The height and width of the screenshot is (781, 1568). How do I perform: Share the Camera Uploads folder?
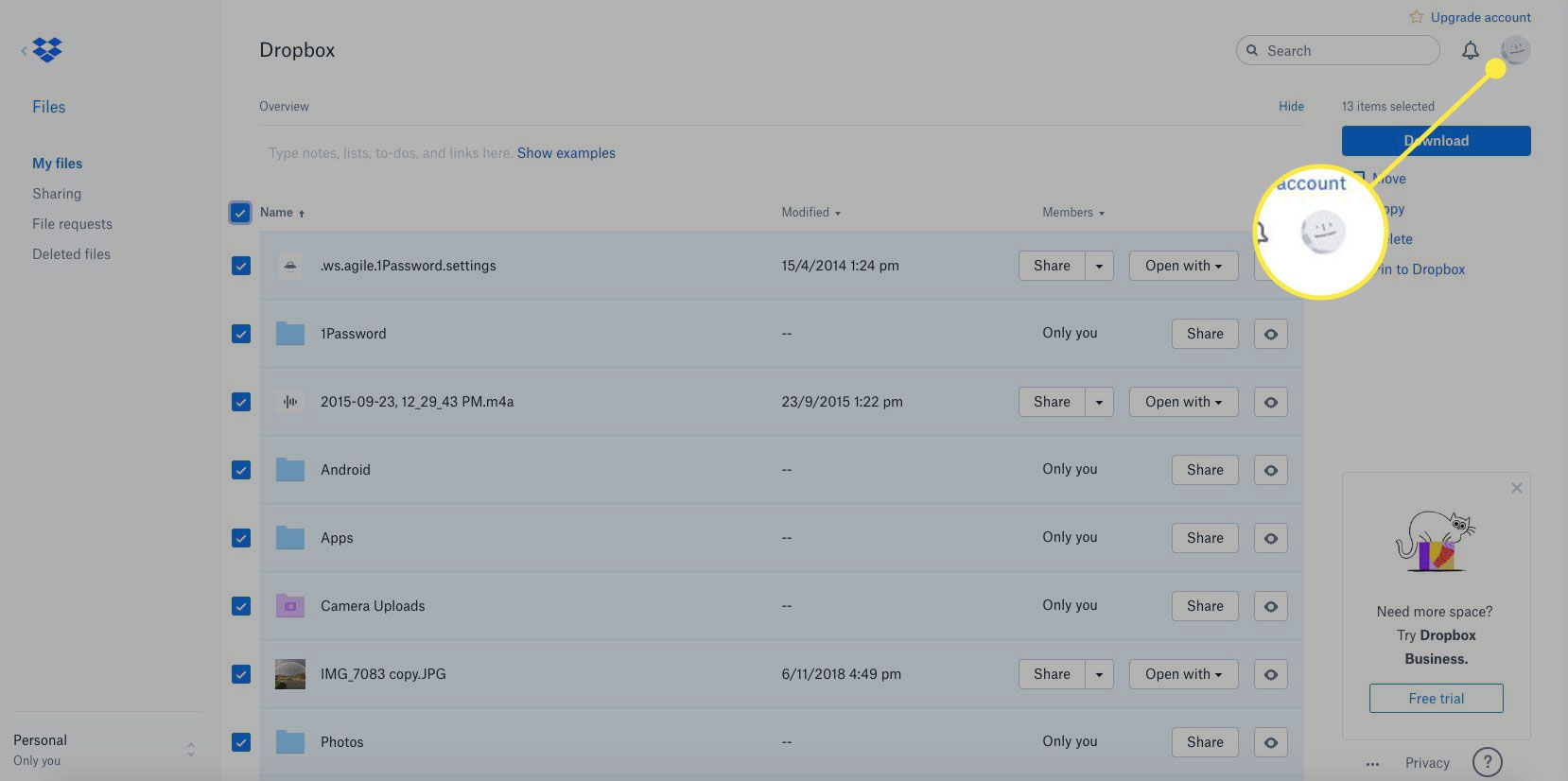point(1205,606)
